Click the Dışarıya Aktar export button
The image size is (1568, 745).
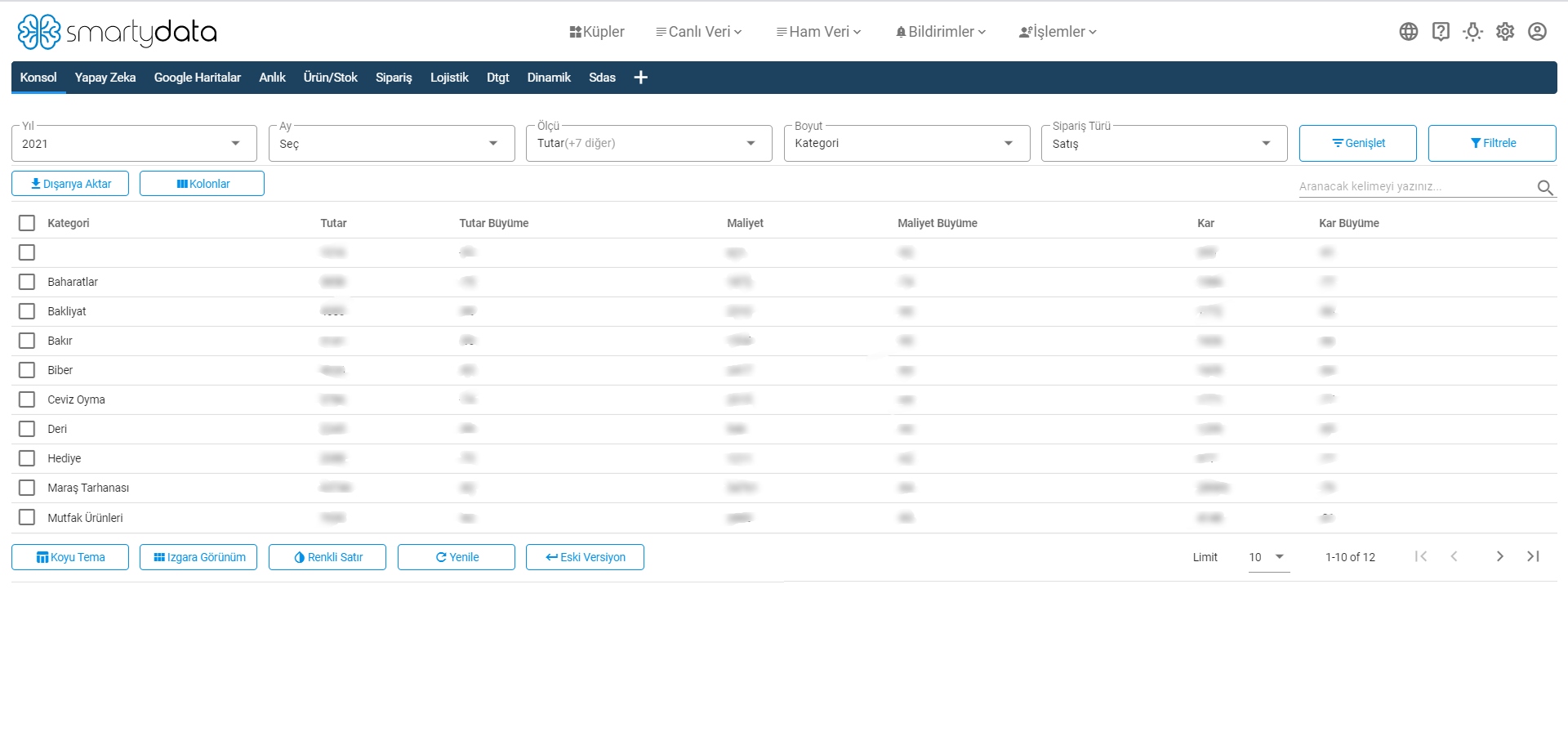[70, 184]
